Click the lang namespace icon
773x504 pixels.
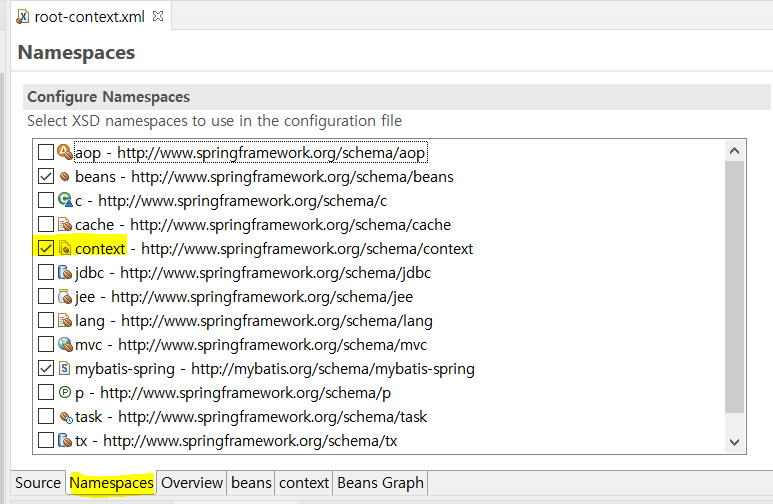point(65,320)
